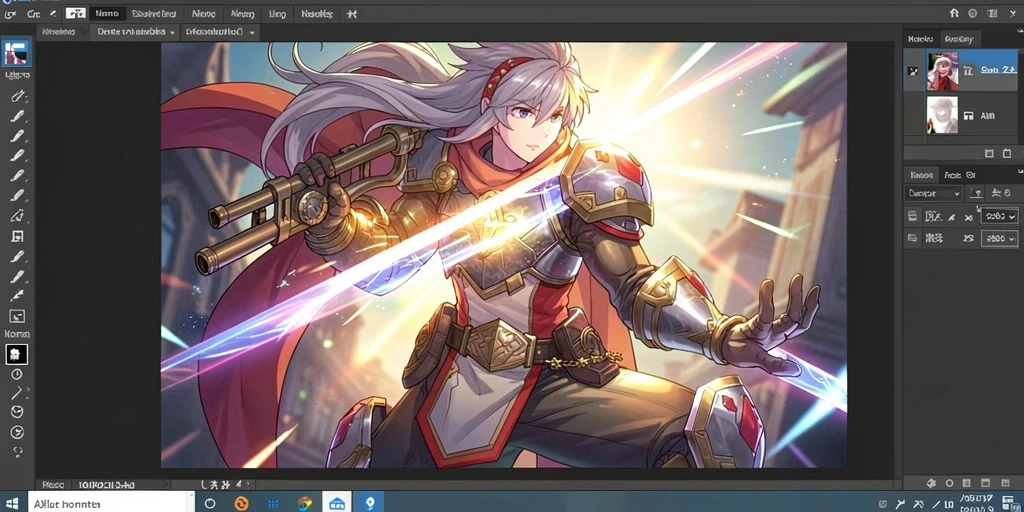
Task: Click the home icon in the title bar
Action: [954, 13]
